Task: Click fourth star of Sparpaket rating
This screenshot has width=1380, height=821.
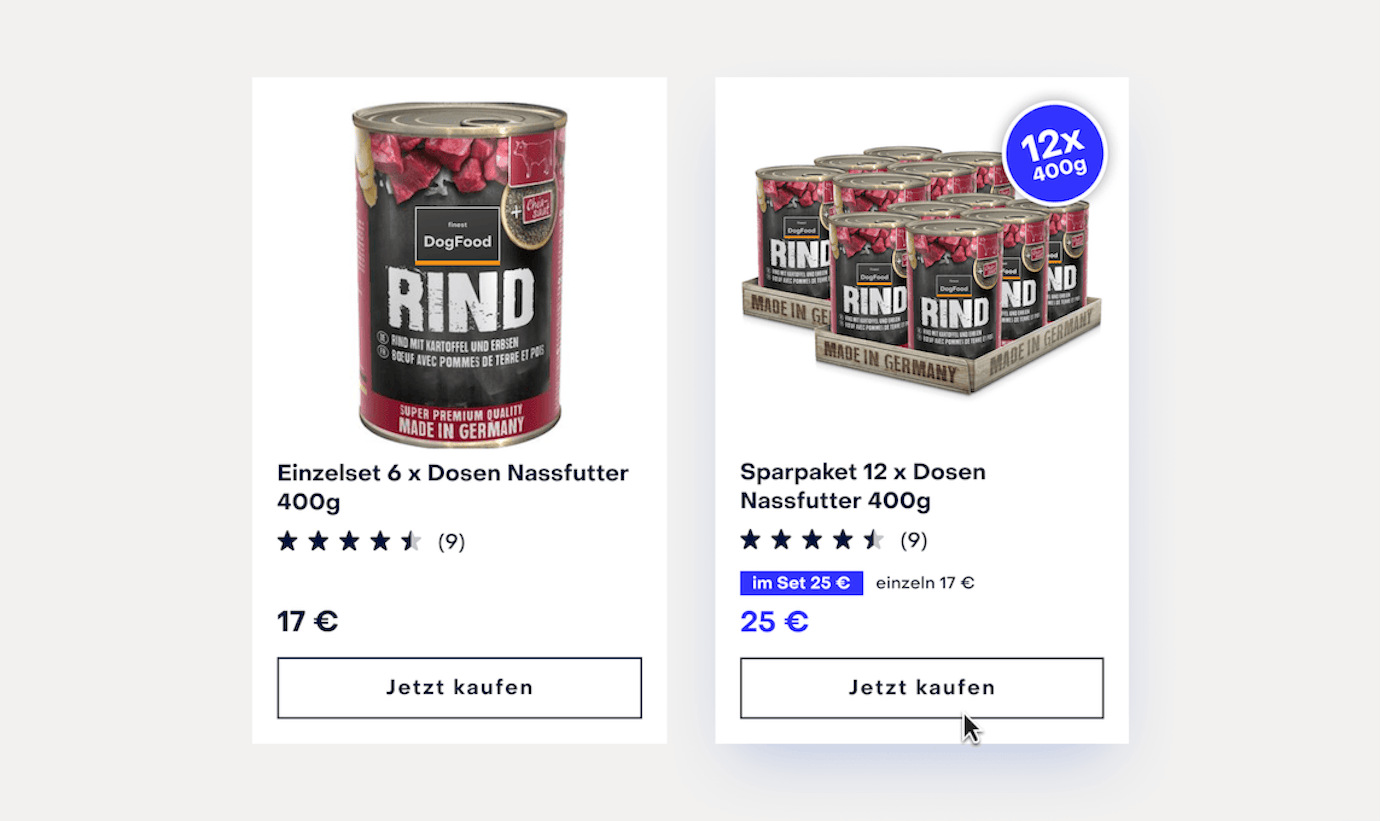Action: point(843,541)
